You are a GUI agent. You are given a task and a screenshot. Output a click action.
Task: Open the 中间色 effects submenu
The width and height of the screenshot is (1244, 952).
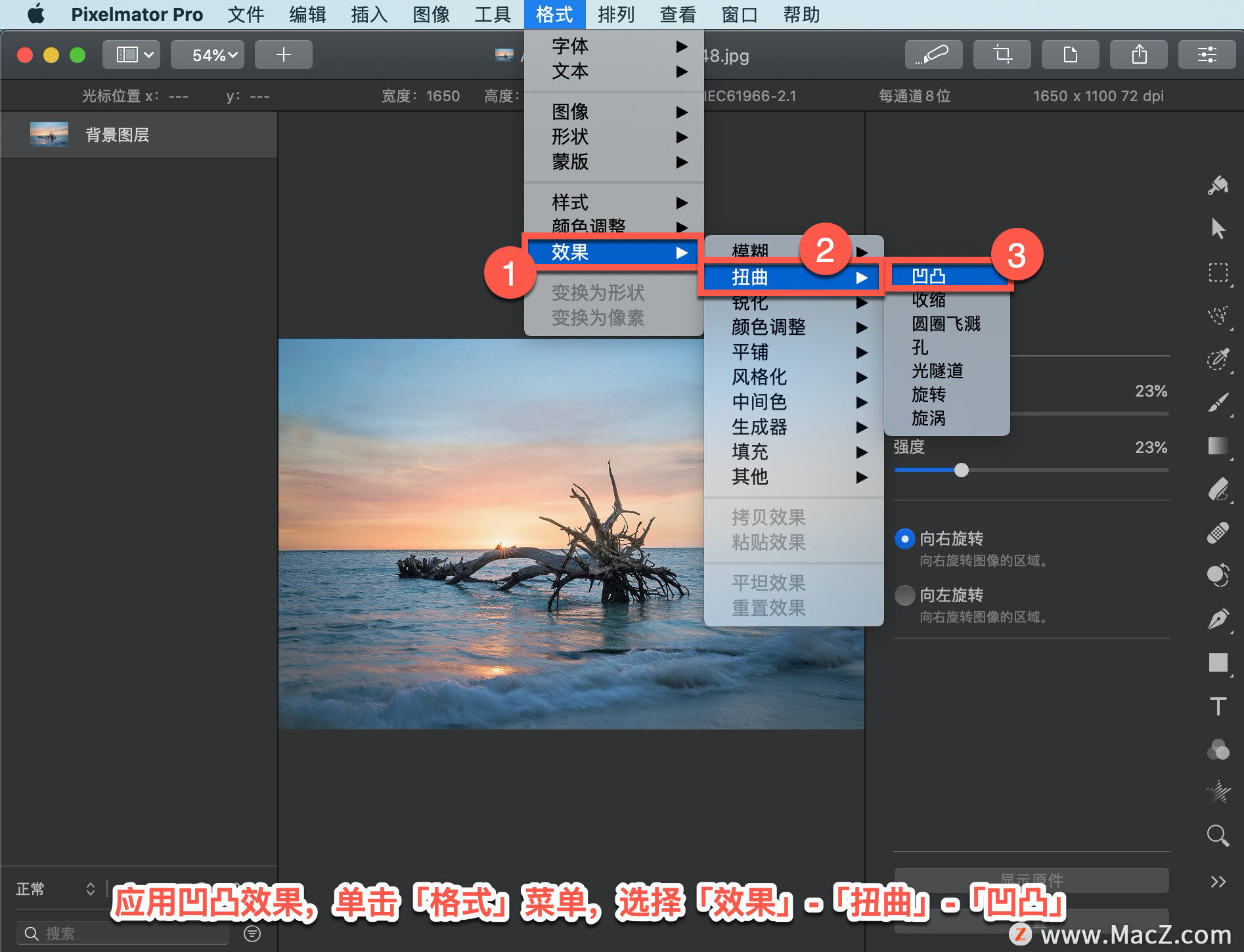[x=793, y=402]
